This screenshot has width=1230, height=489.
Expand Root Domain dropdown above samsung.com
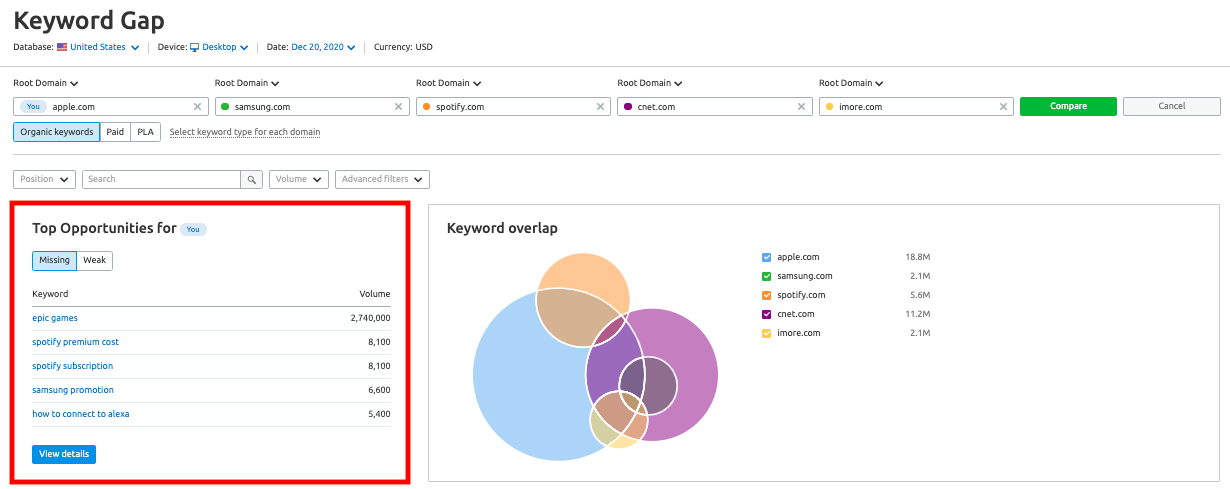(x=247, y=83)
